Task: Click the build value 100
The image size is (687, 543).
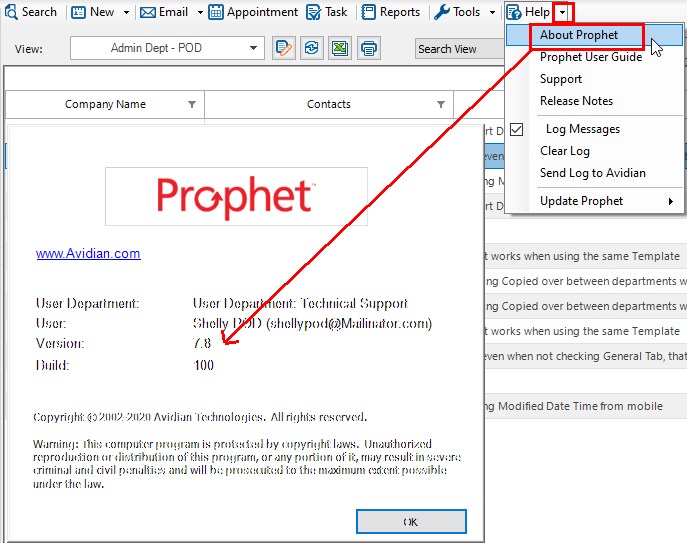Action: point(203,365)
